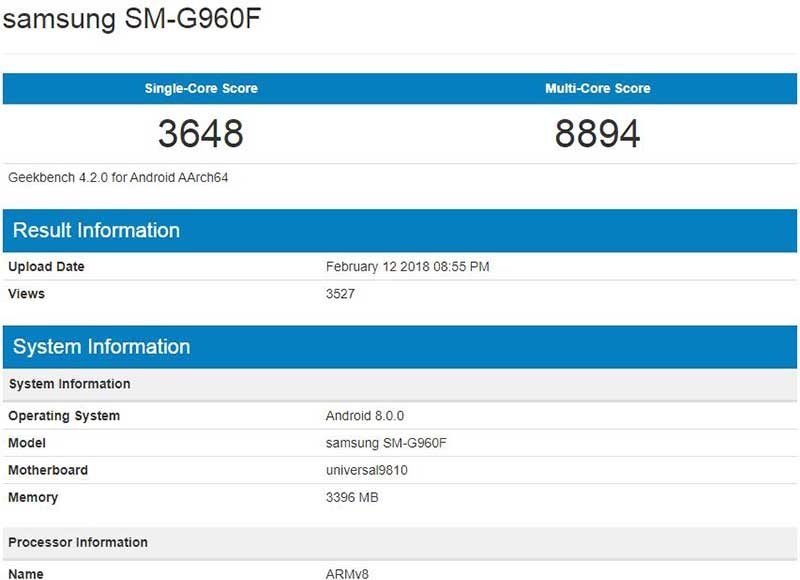Viewport: 800px width, 580px height.
Task: Click the Geekbench 4.2.0 for Android text
Action: click(x=120, y=178)
